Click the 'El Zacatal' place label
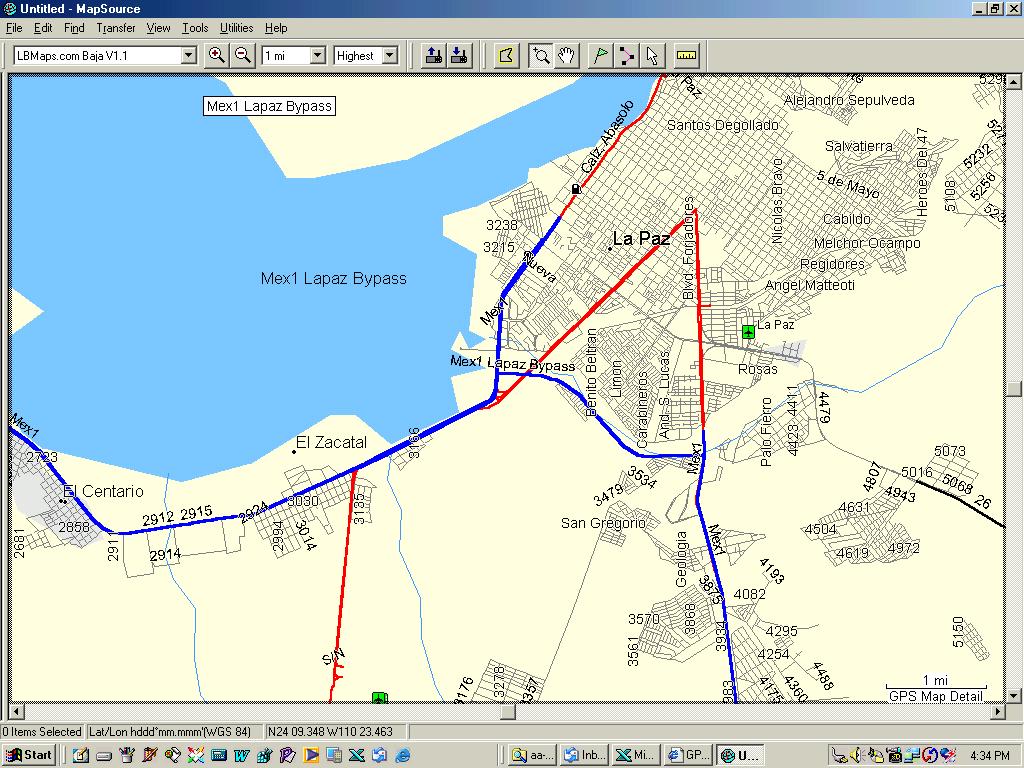The height and width of the screenshot is (768, 1024). tap(331, 442)
